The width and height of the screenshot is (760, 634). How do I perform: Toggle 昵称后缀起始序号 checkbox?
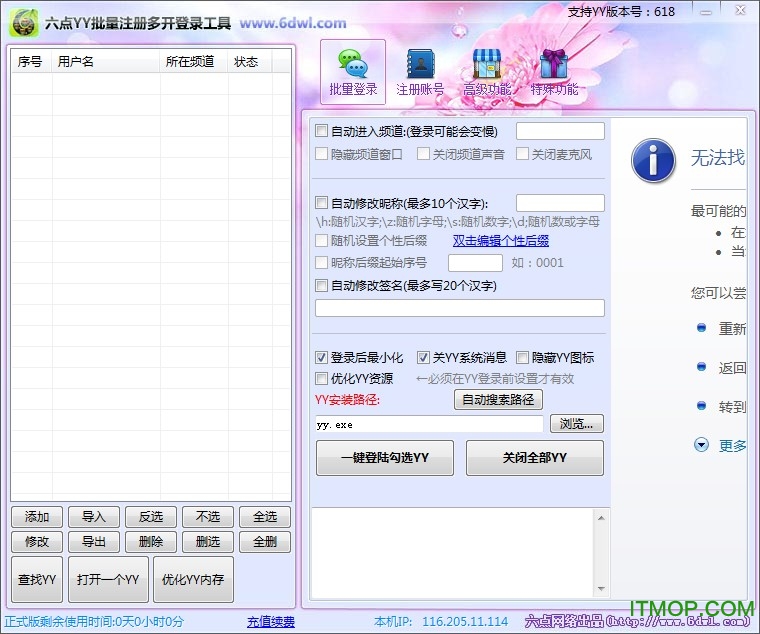coord(321,262)
